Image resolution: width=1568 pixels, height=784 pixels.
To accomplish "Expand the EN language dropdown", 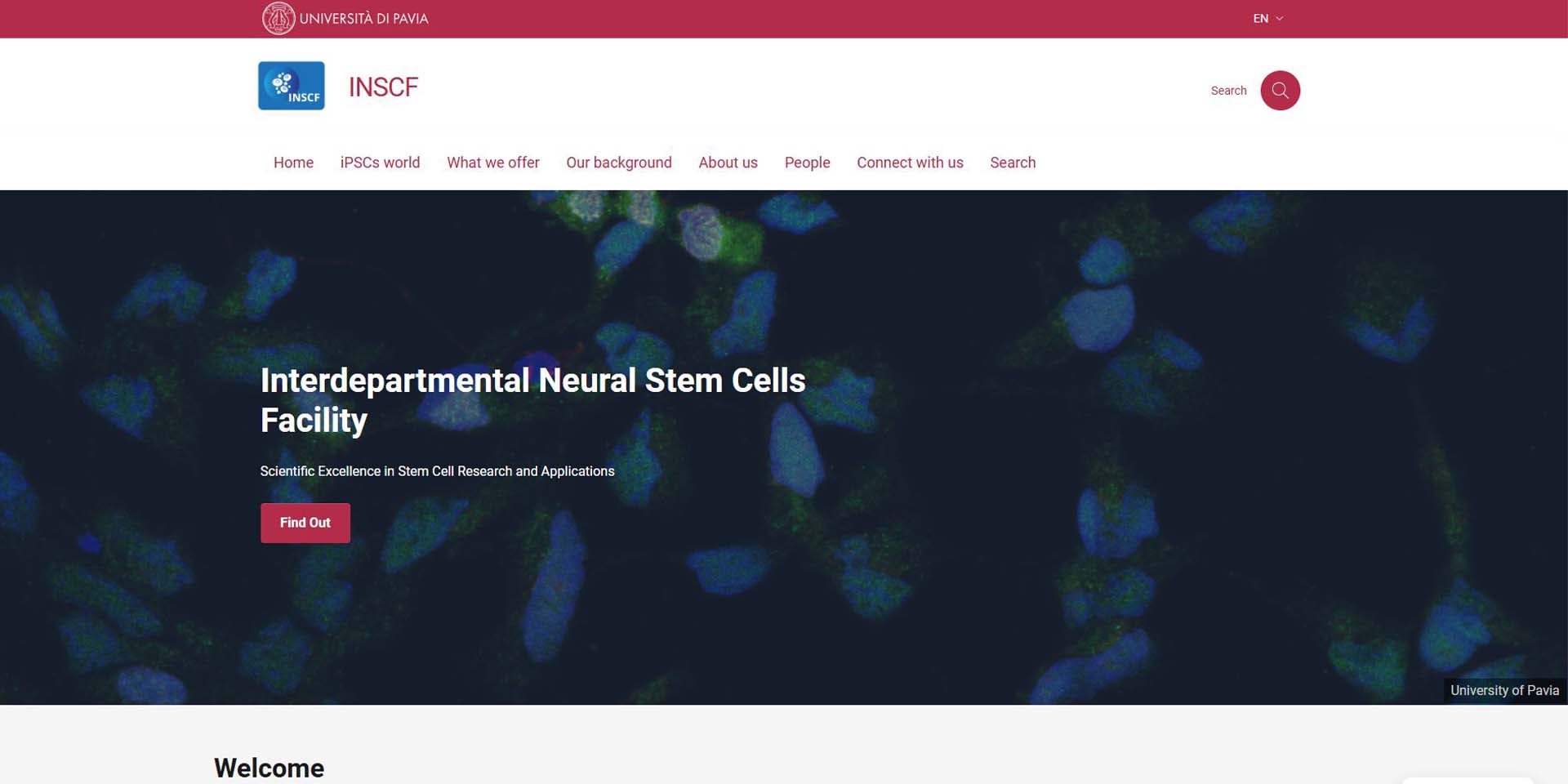I will pyautogui.click(x=1261, y=19).
